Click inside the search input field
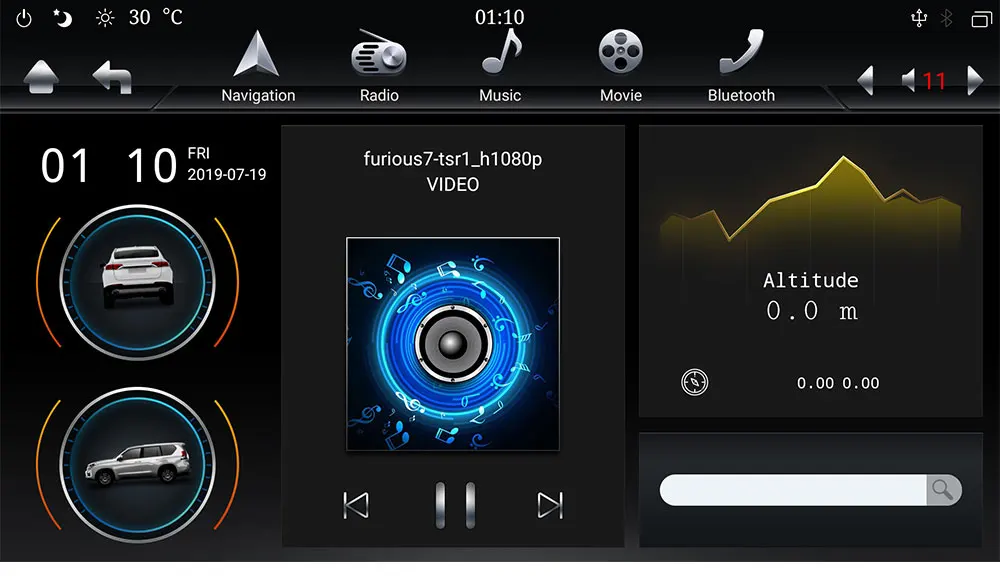This screenshot has width=1000, height=588. pos(793,490)
